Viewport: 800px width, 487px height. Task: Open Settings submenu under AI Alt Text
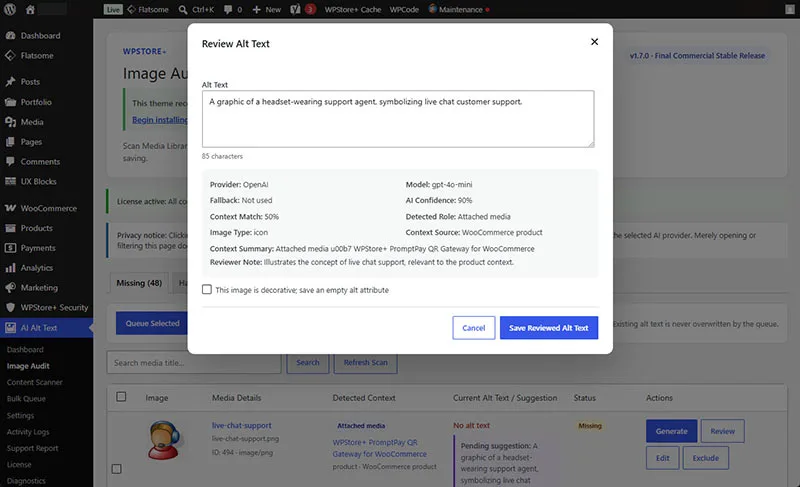pyautogui.click(x=20, y=416)
